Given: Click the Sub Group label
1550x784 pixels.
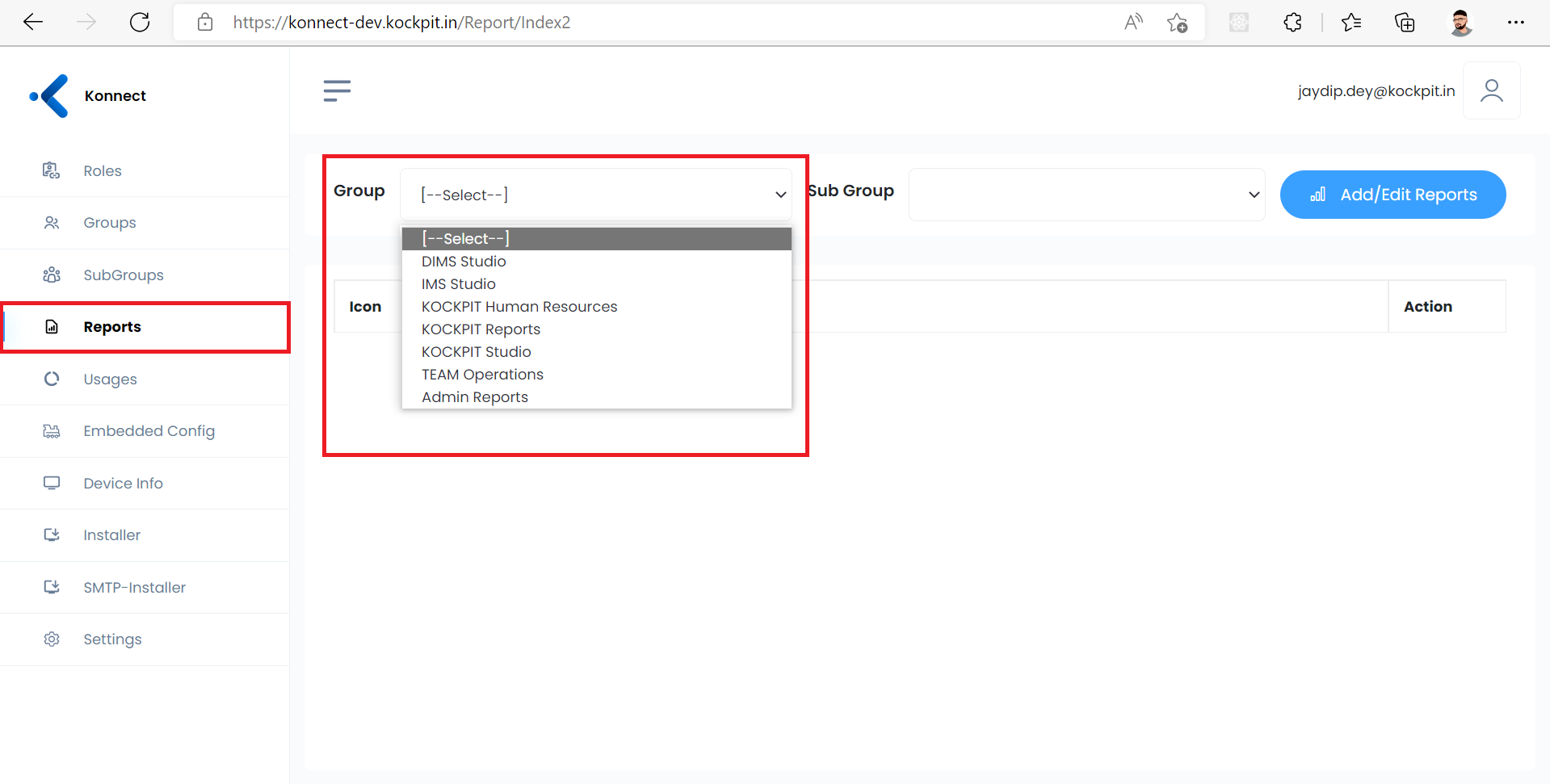Looking at the screenshot, I should click(851, 191).
